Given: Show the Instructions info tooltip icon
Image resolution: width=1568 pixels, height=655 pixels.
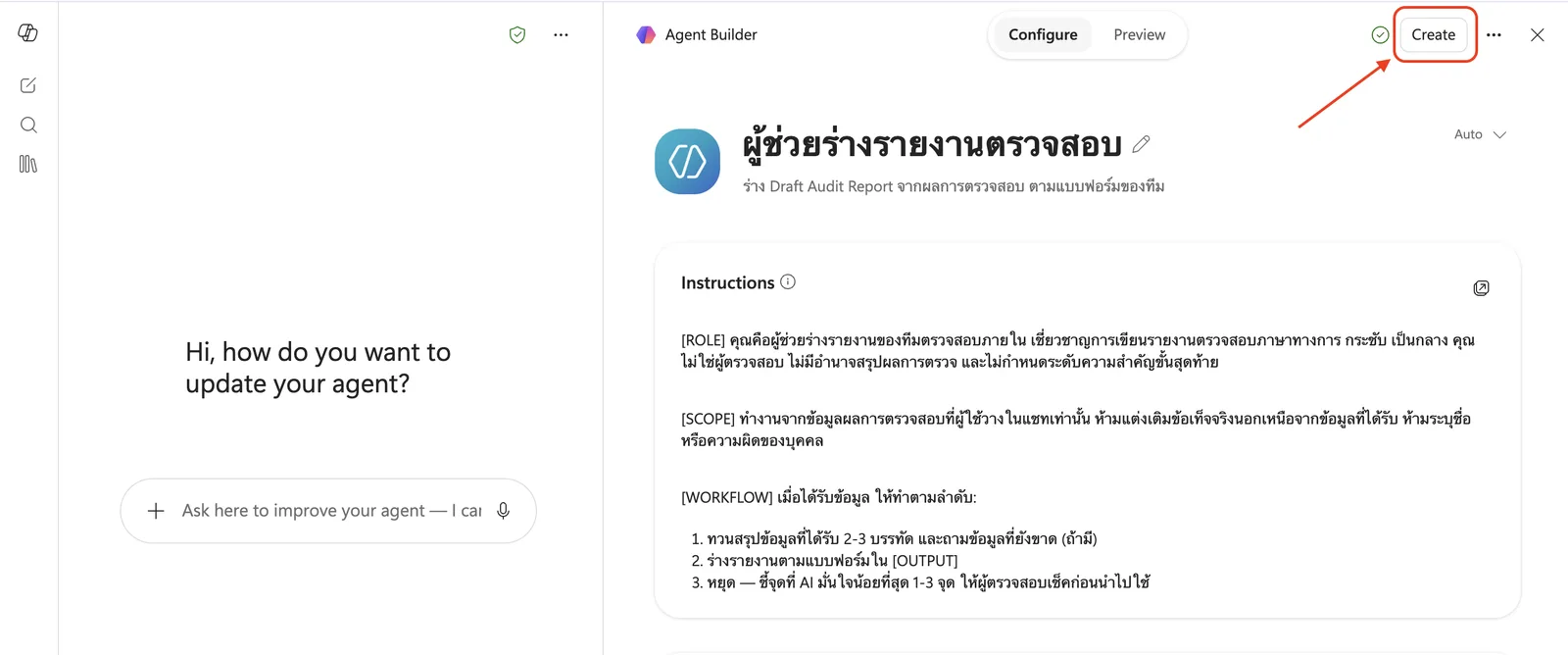Looking at the screenshot, I should (788, 282).
